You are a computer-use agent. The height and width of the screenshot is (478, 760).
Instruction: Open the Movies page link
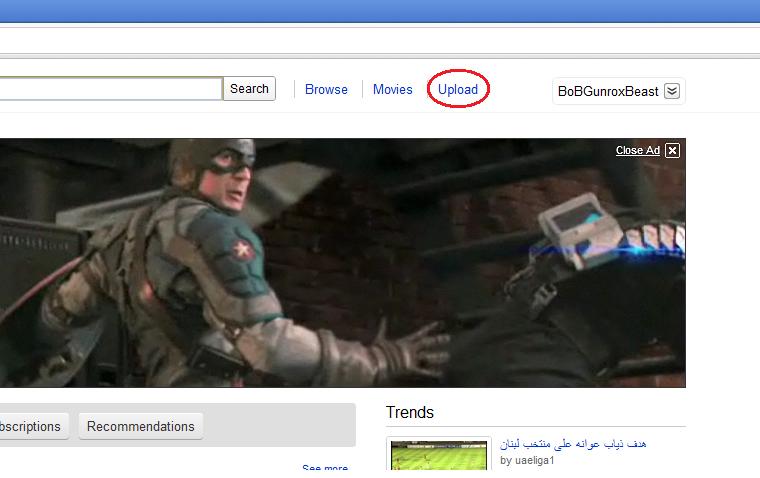[x=392, y=89]
